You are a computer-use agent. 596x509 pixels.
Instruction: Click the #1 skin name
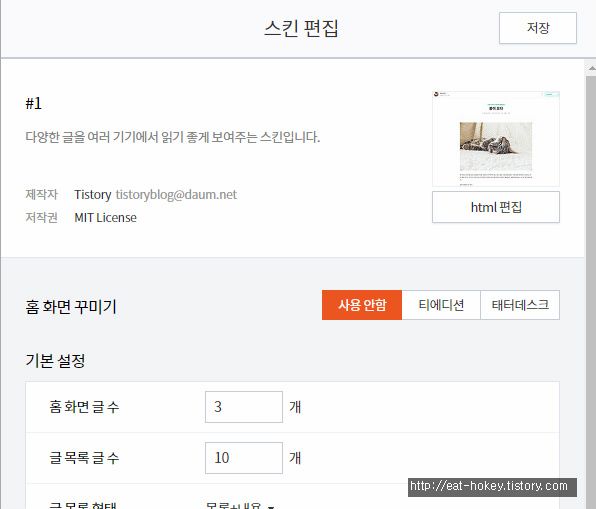point(33,103)
